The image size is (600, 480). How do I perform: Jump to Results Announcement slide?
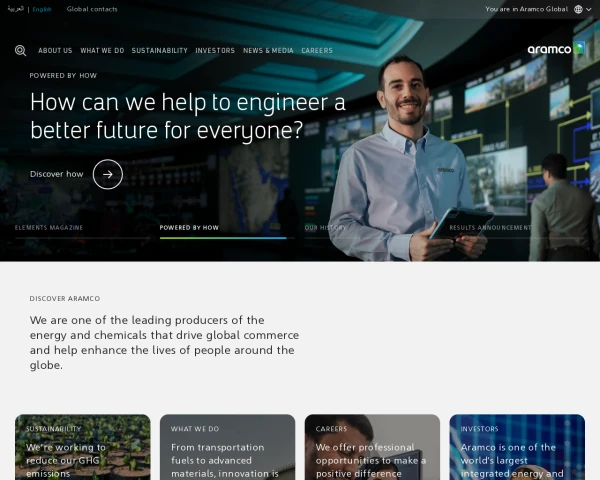pyautogui.click(x=491, y=228)
